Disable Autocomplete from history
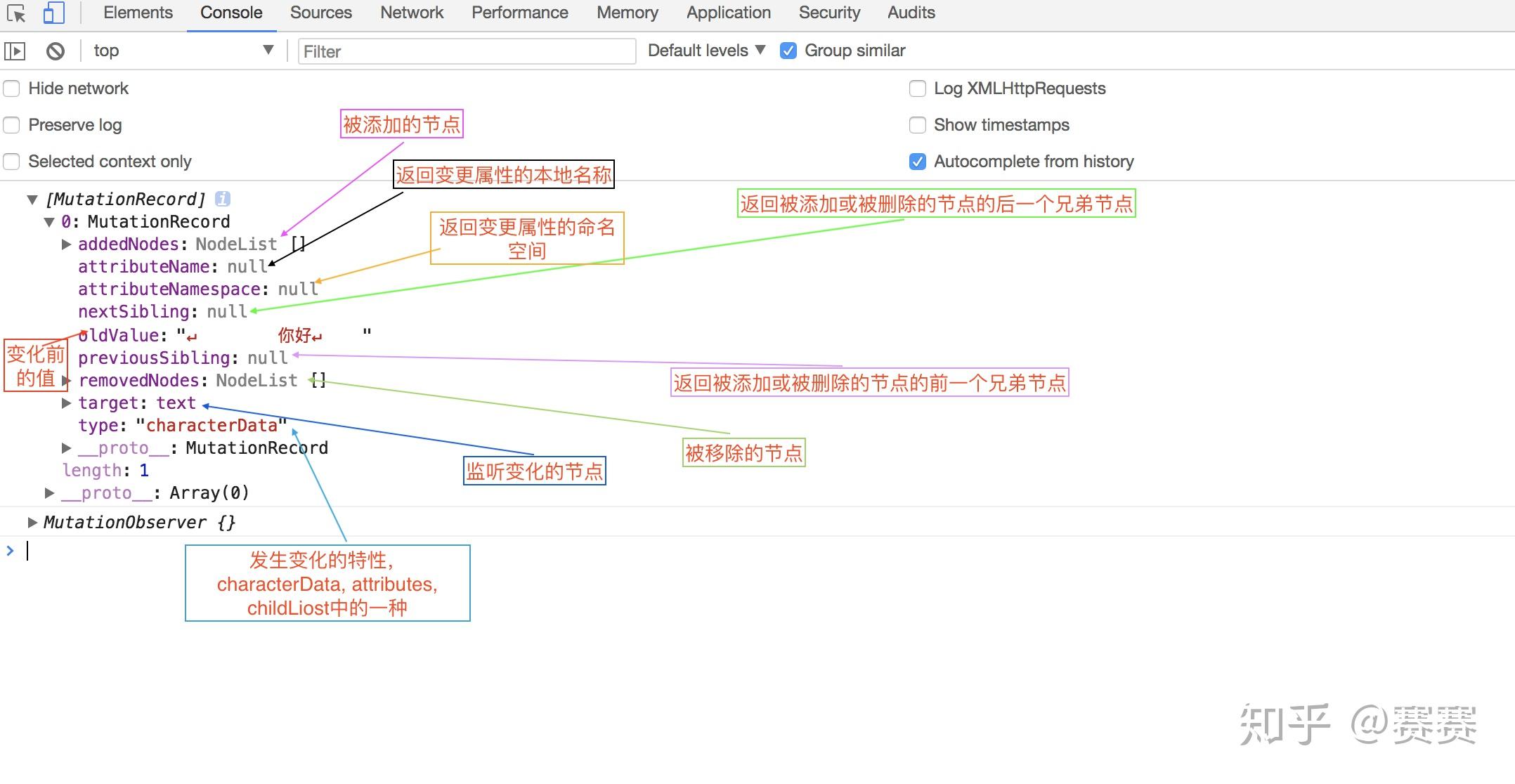Image resolution: width=1515 pixels, height=784 pixels. click(x=916, y=162)
